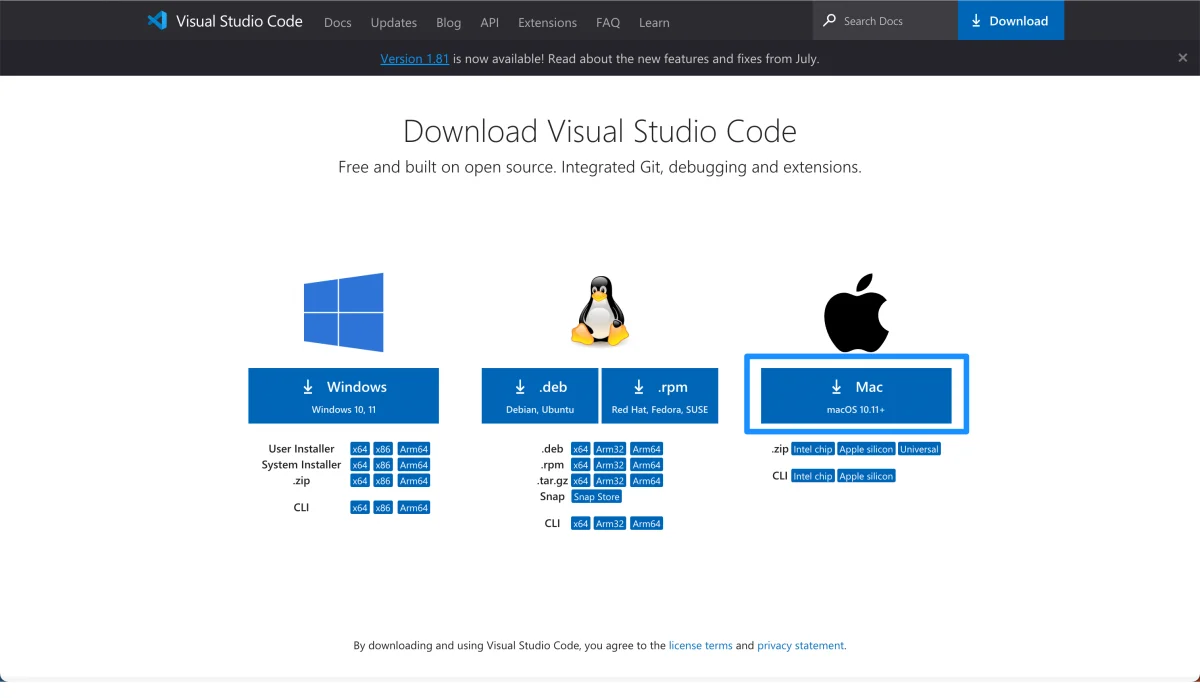Select the Mac Universal .zip build
This screenshot has width=1200, height=698.
tap(919, 450)
